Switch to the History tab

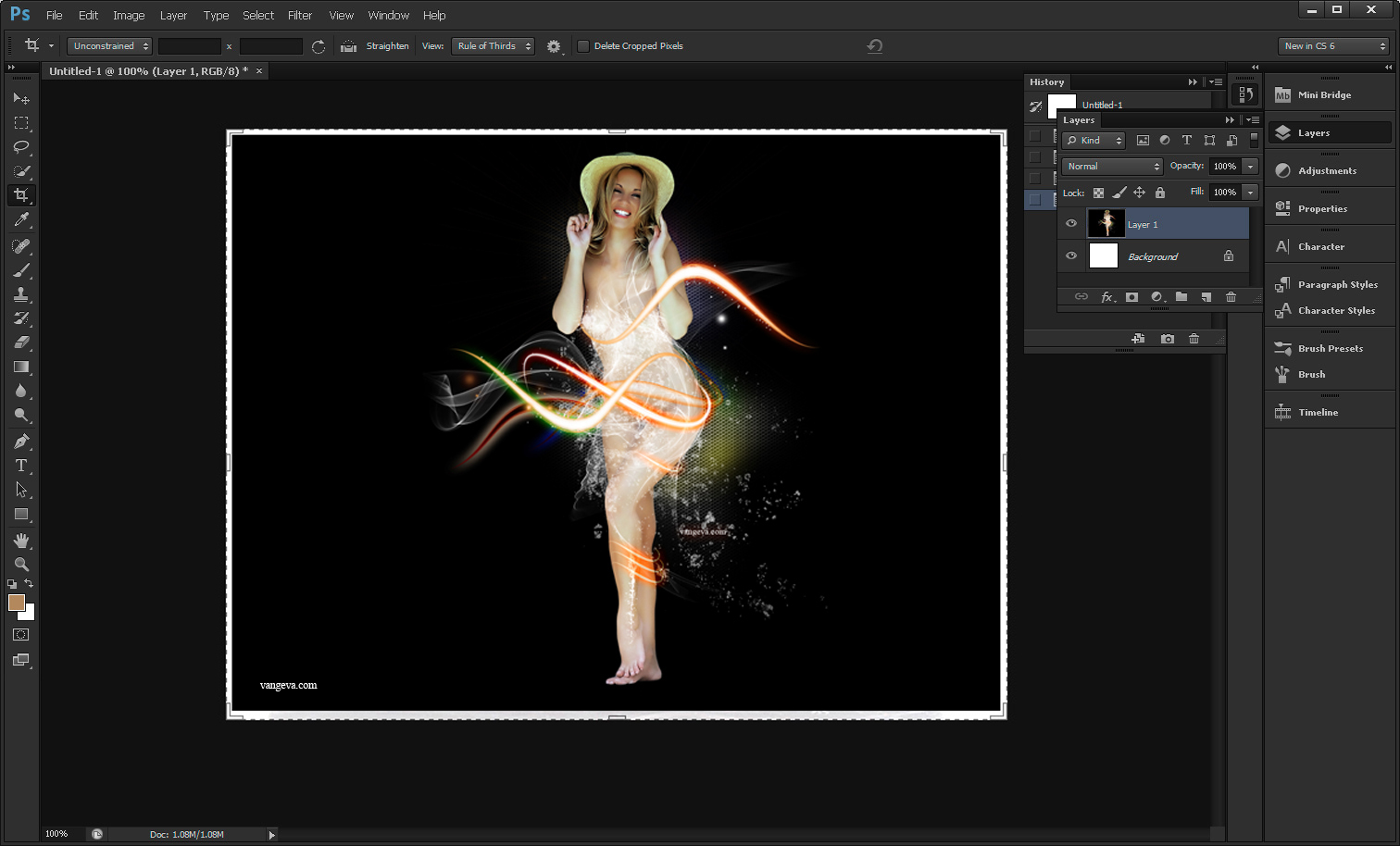tap(1047, 81)
